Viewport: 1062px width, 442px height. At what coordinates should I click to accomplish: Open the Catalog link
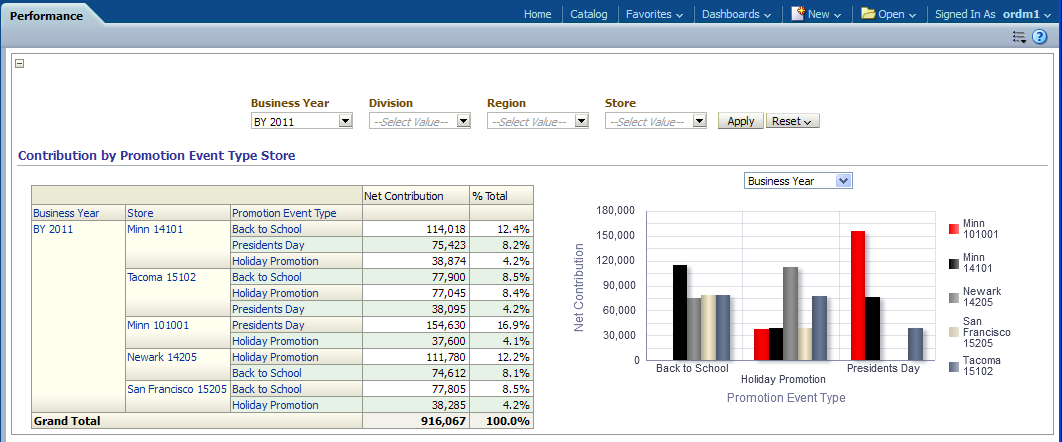(589, 14)
